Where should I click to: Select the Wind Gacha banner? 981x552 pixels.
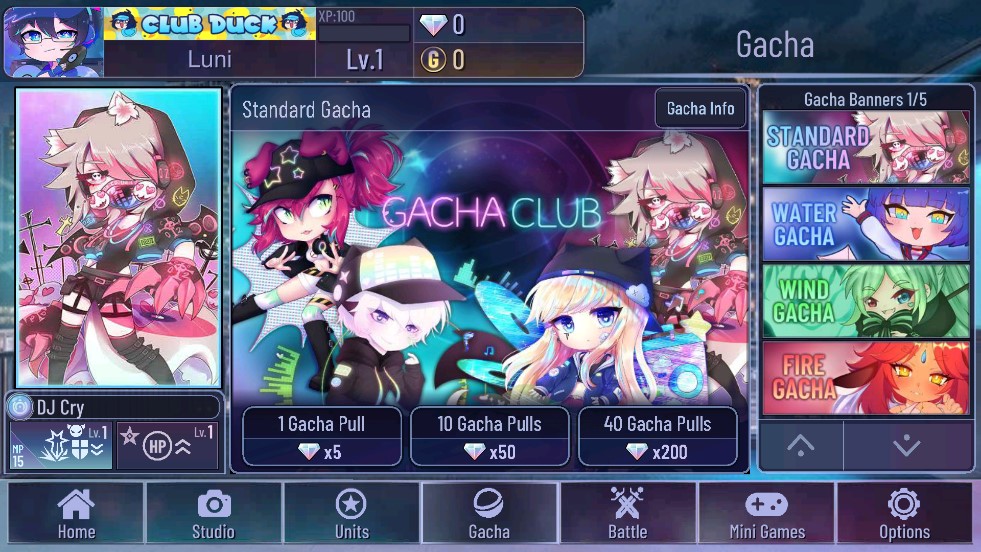tap(866, 301)
